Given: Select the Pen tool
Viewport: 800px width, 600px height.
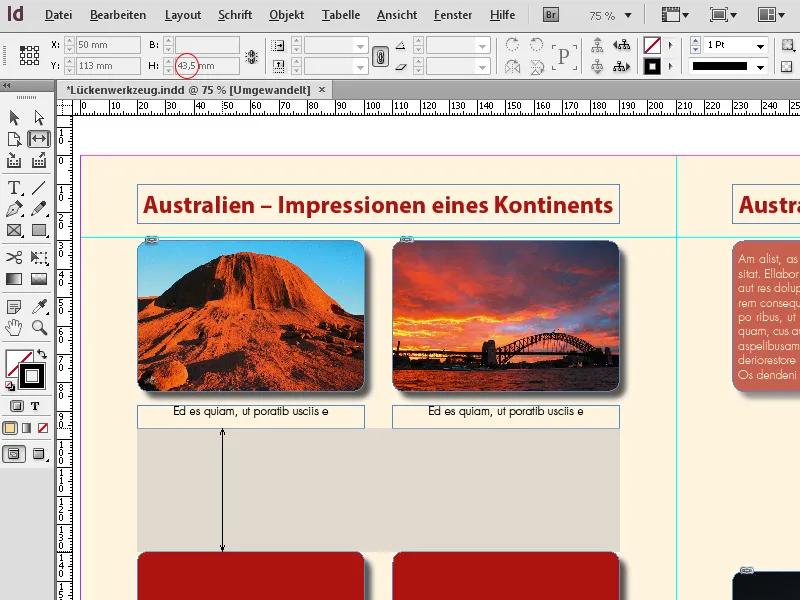Looking at the screenshot, I should tap(14, 209).
